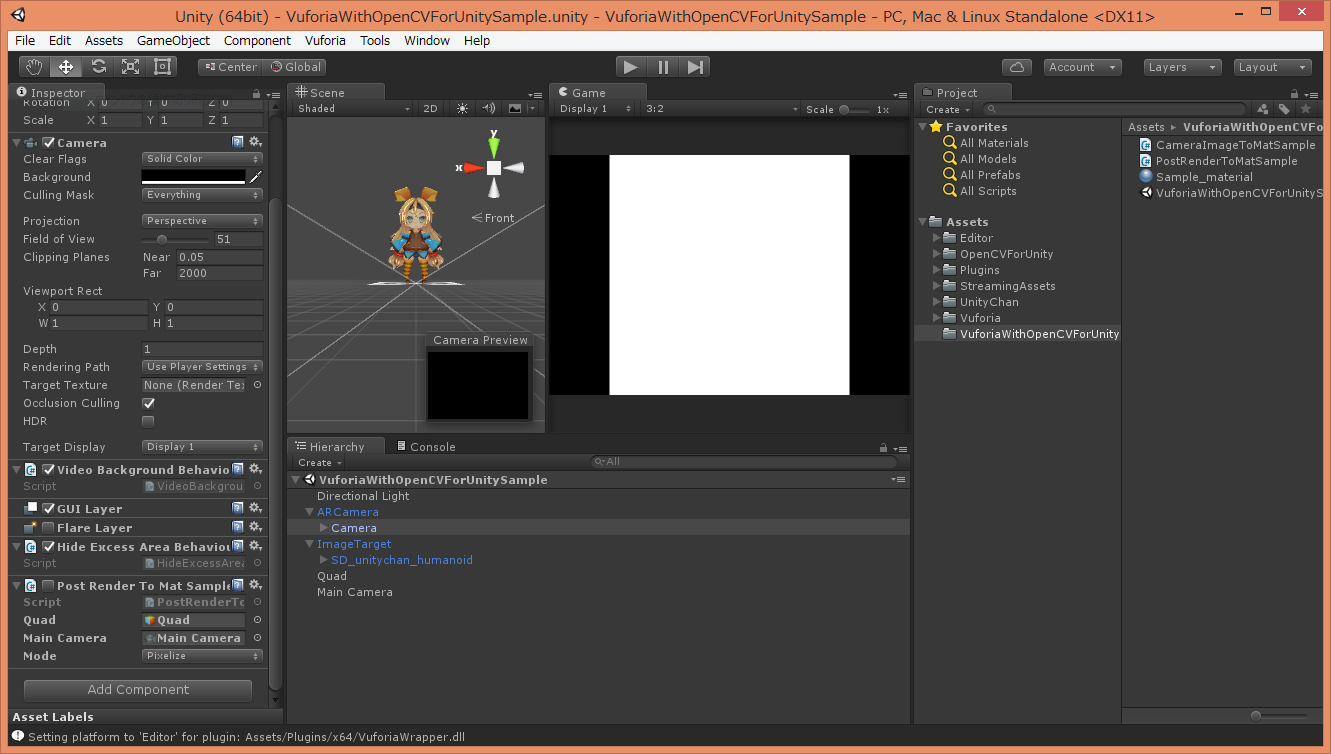Select the Rect transform tool
The height and width of the screenshot is (754, 1331).
coord(162,67)
